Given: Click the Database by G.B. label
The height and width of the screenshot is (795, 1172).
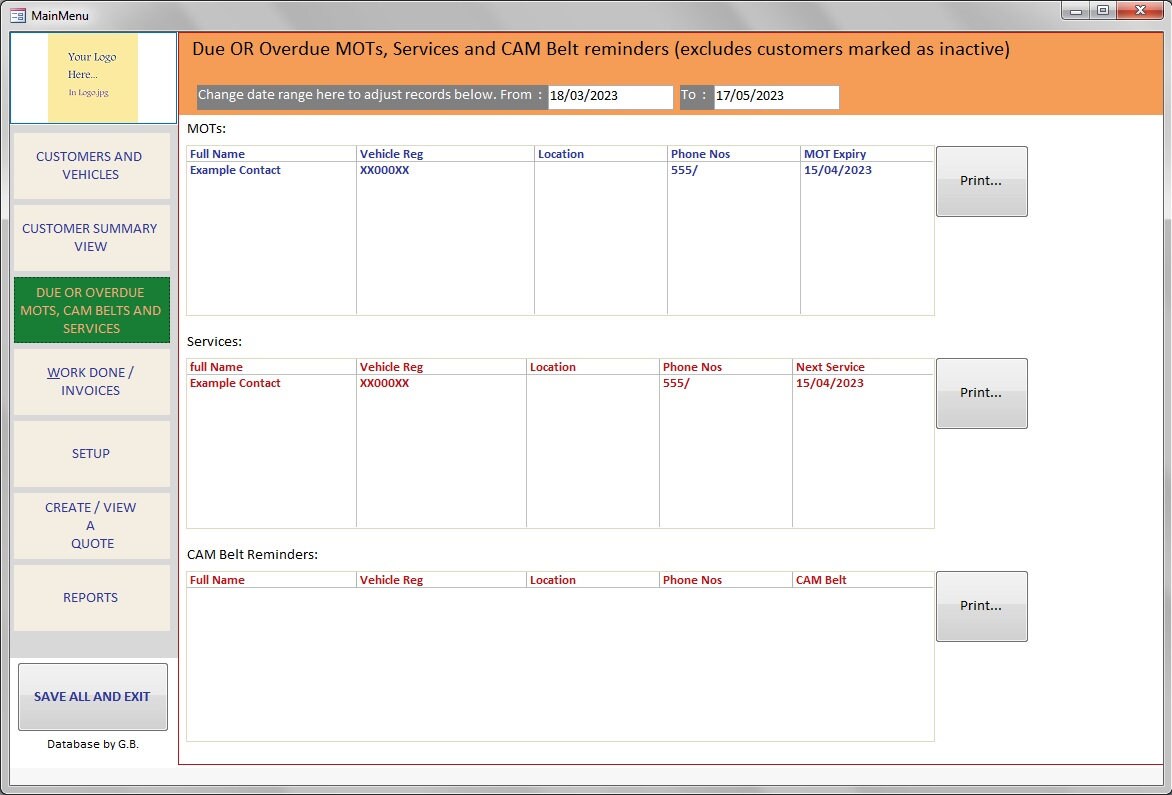Looking at the screenshot, I should 92,744.
